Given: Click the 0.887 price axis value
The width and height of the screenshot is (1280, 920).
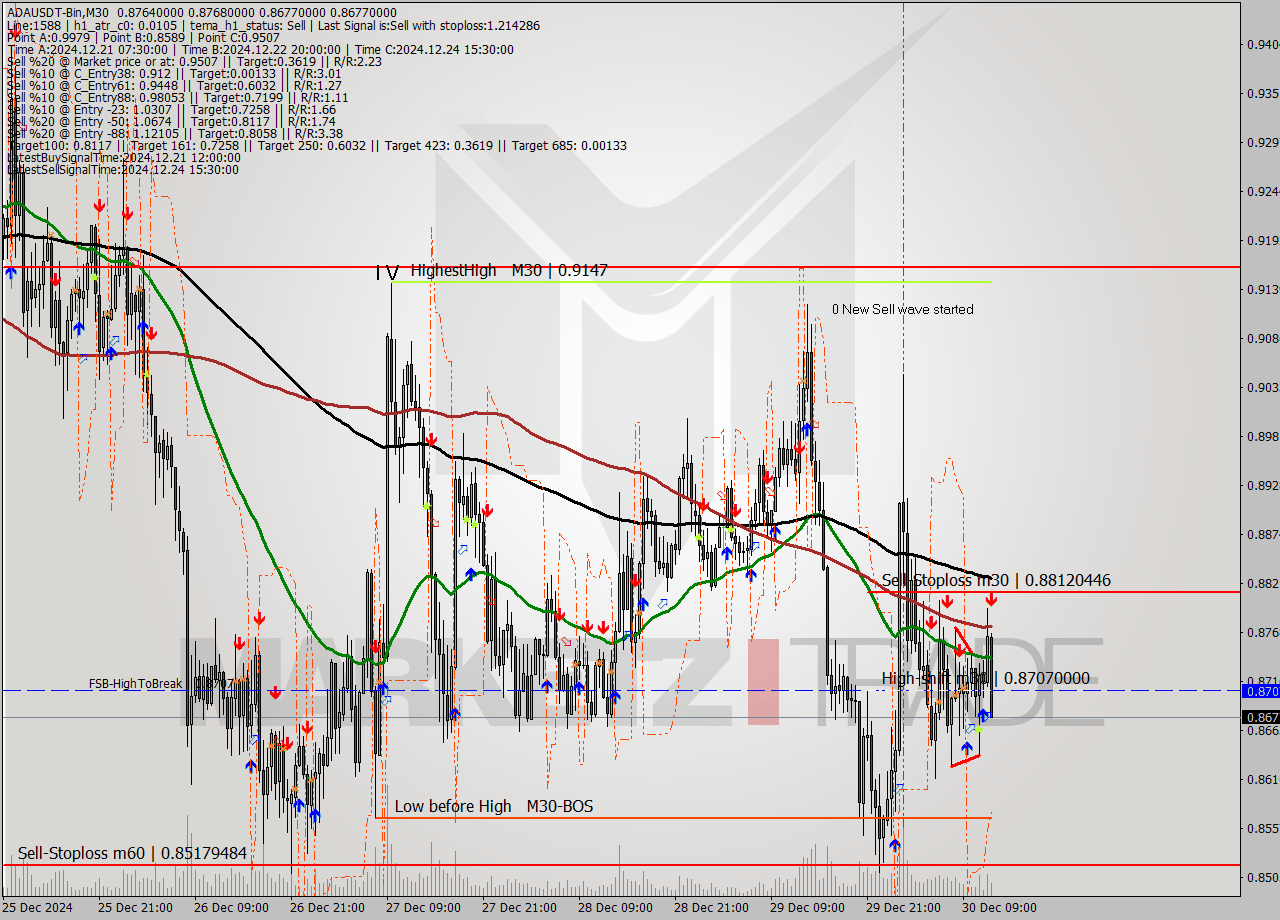Looking at the screenshot, I should point(1262,534).
